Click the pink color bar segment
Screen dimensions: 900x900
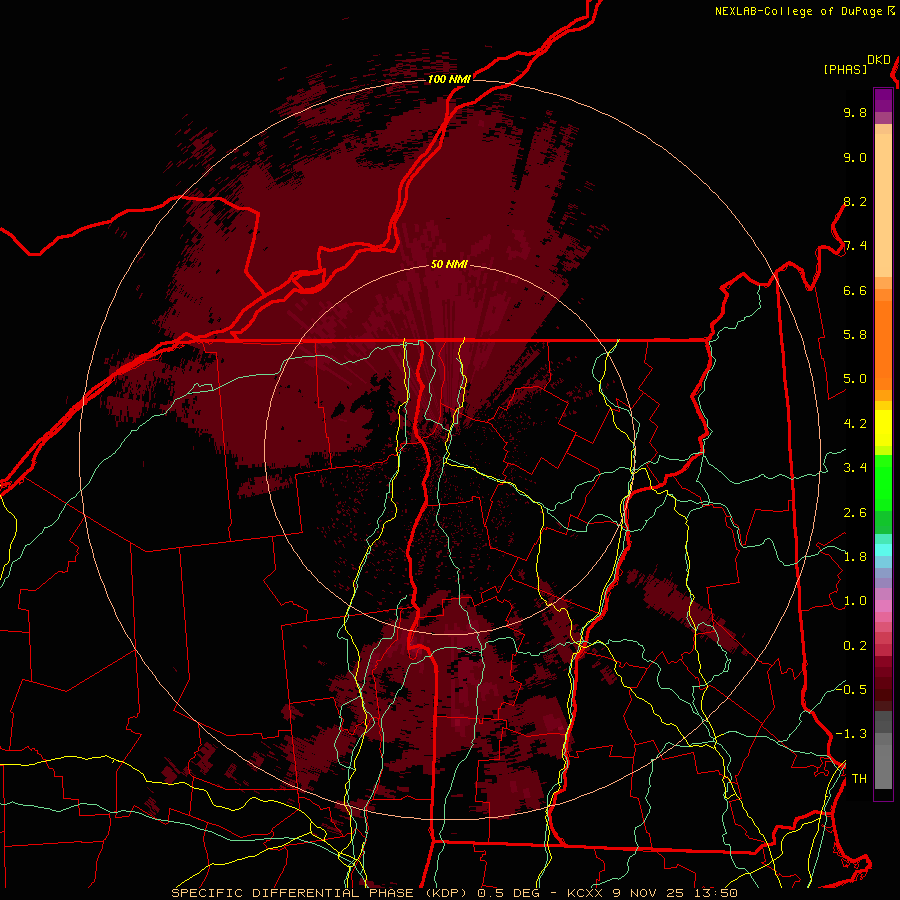point(883,606)
